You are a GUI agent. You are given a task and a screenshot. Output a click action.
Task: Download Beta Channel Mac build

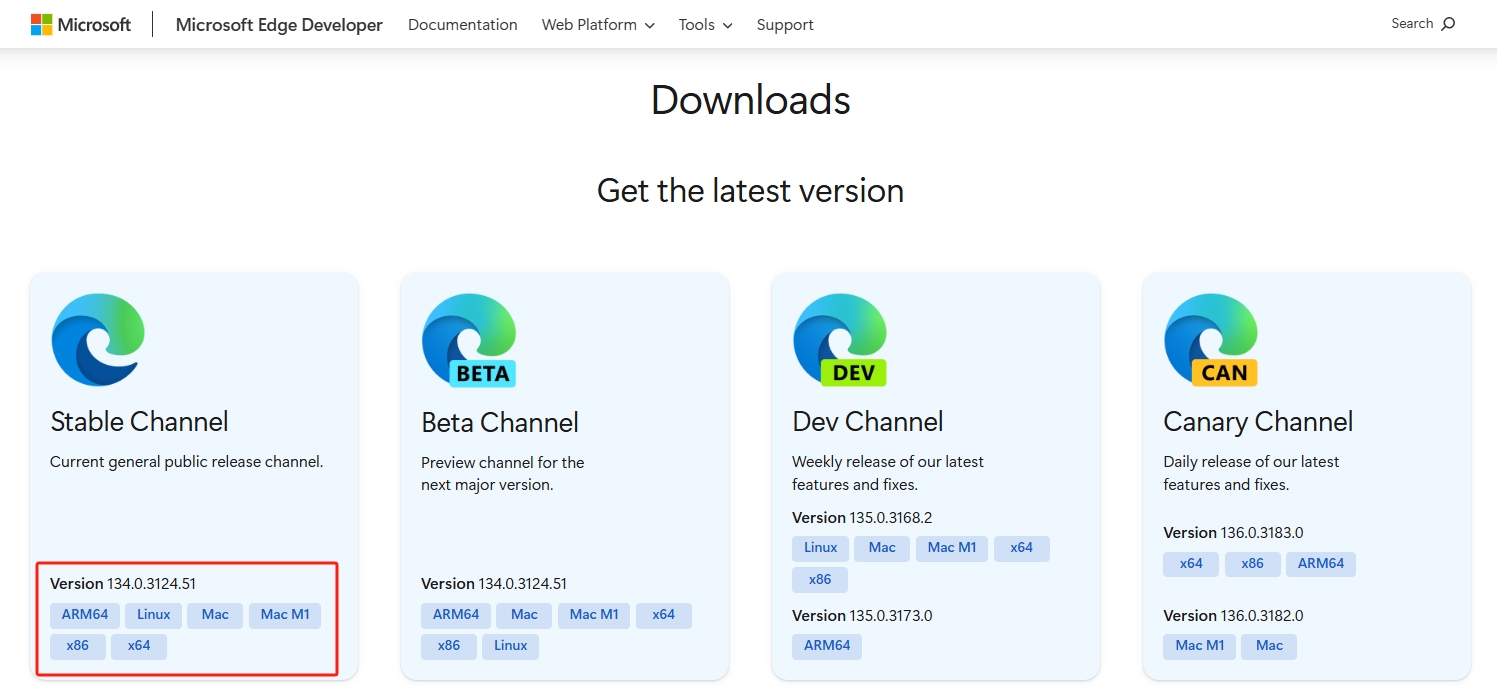[x=524, y=615]
